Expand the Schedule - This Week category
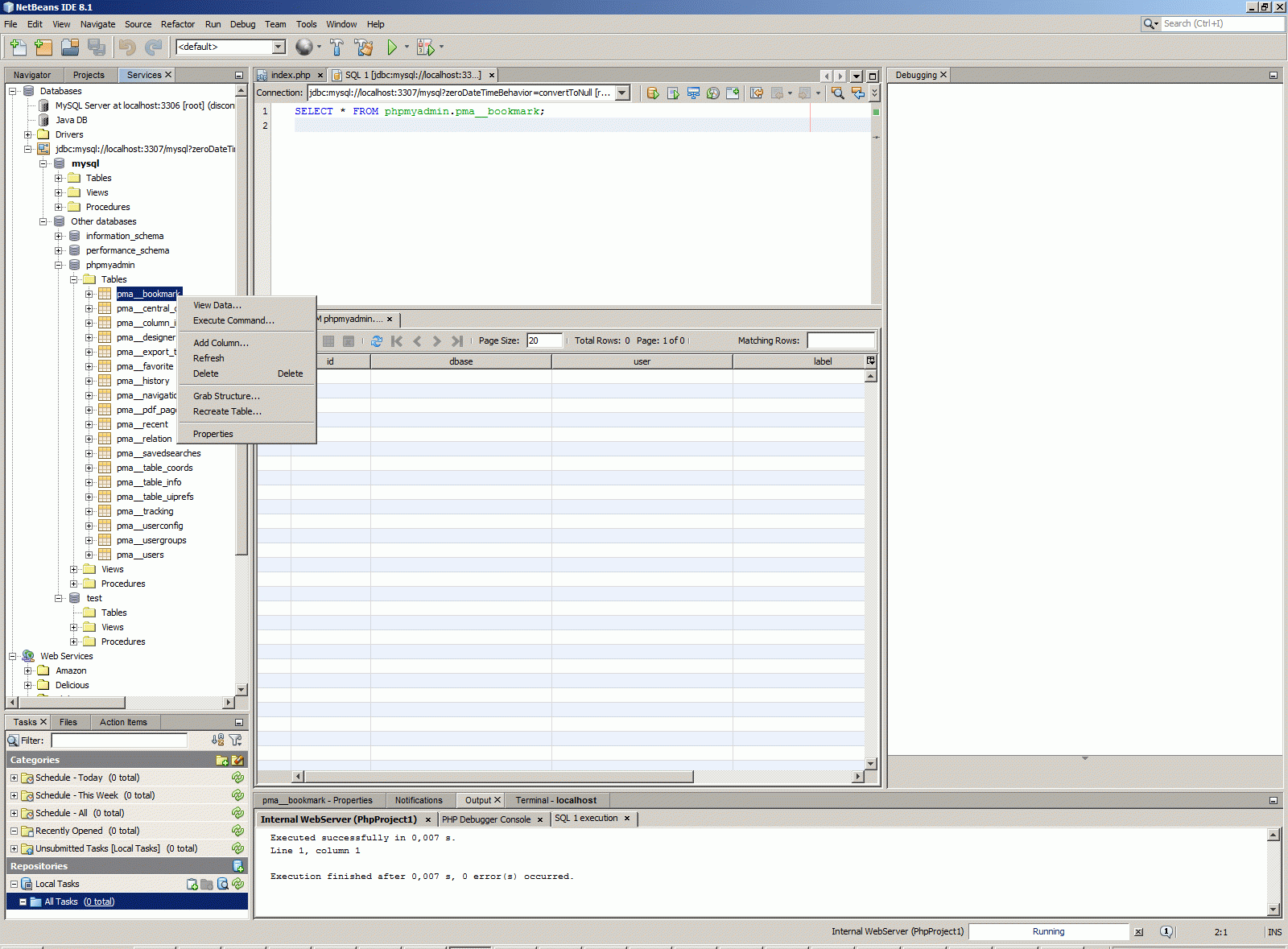The width and height of the screenshot is (1288, 949). (x=14, y=795)
